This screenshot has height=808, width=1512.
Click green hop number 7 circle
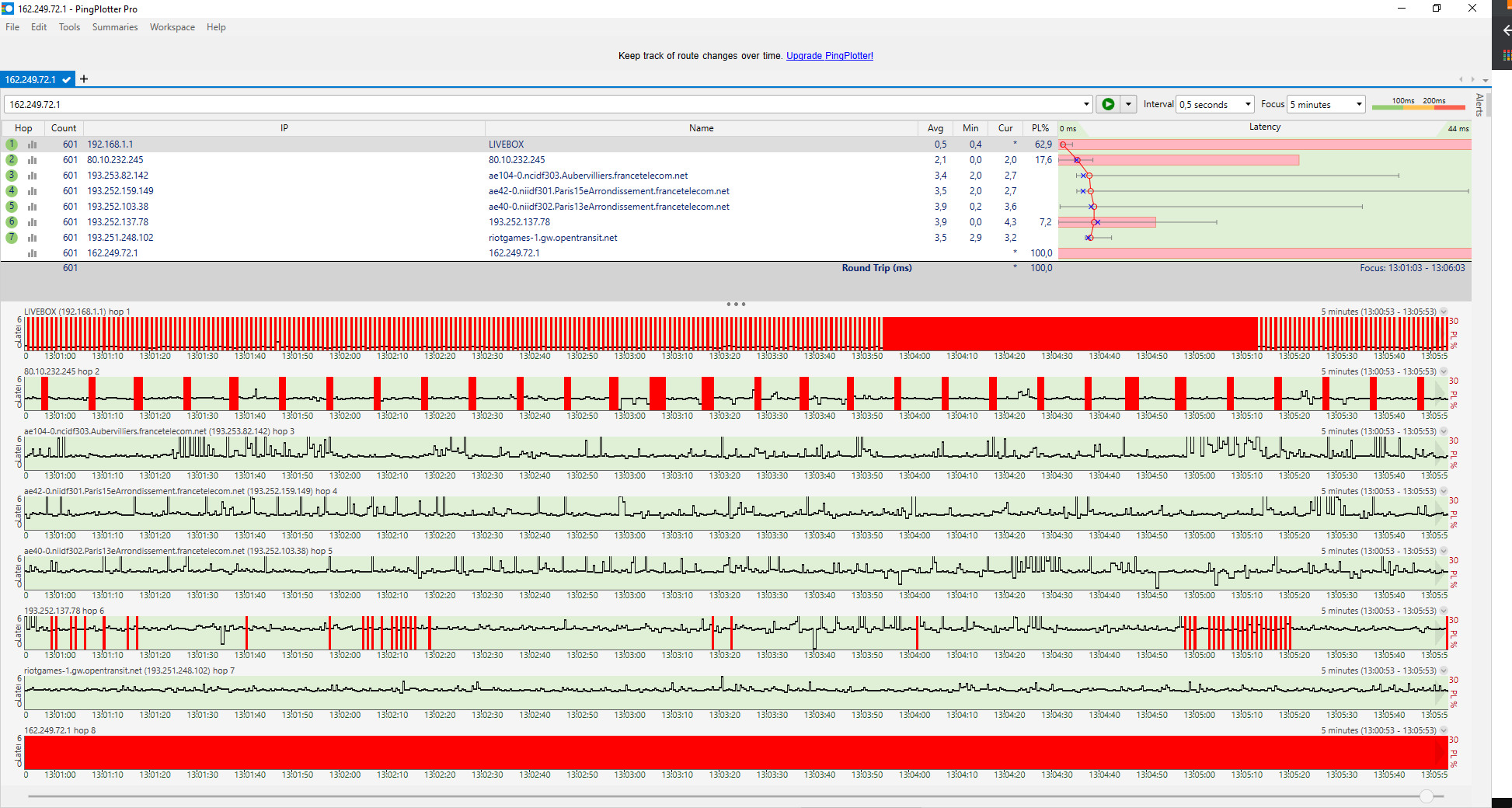12,238
